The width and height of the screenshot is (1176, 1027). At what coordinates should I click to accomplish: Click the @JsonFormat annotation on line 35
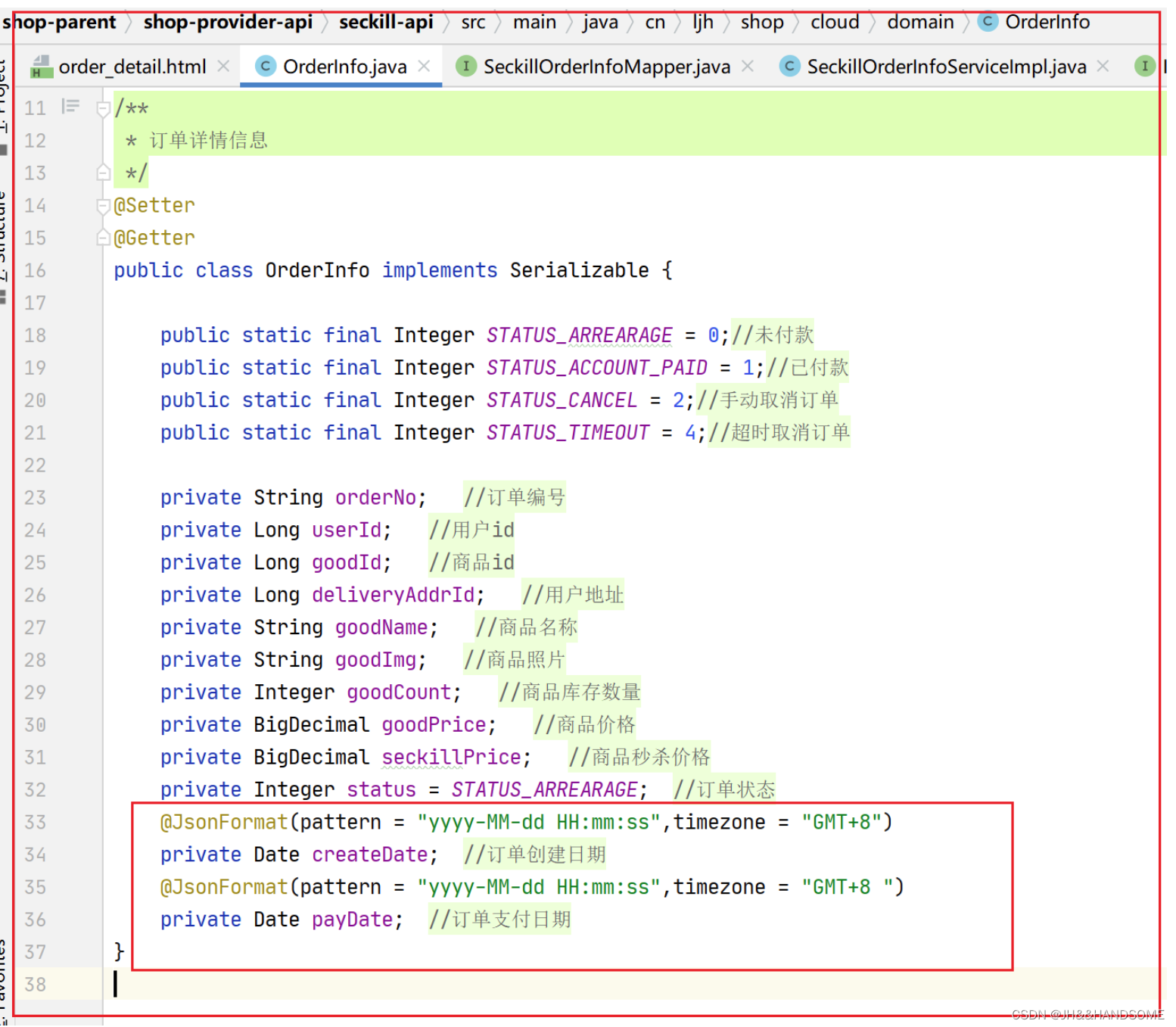pyautogui.click(x=224, y=888)
